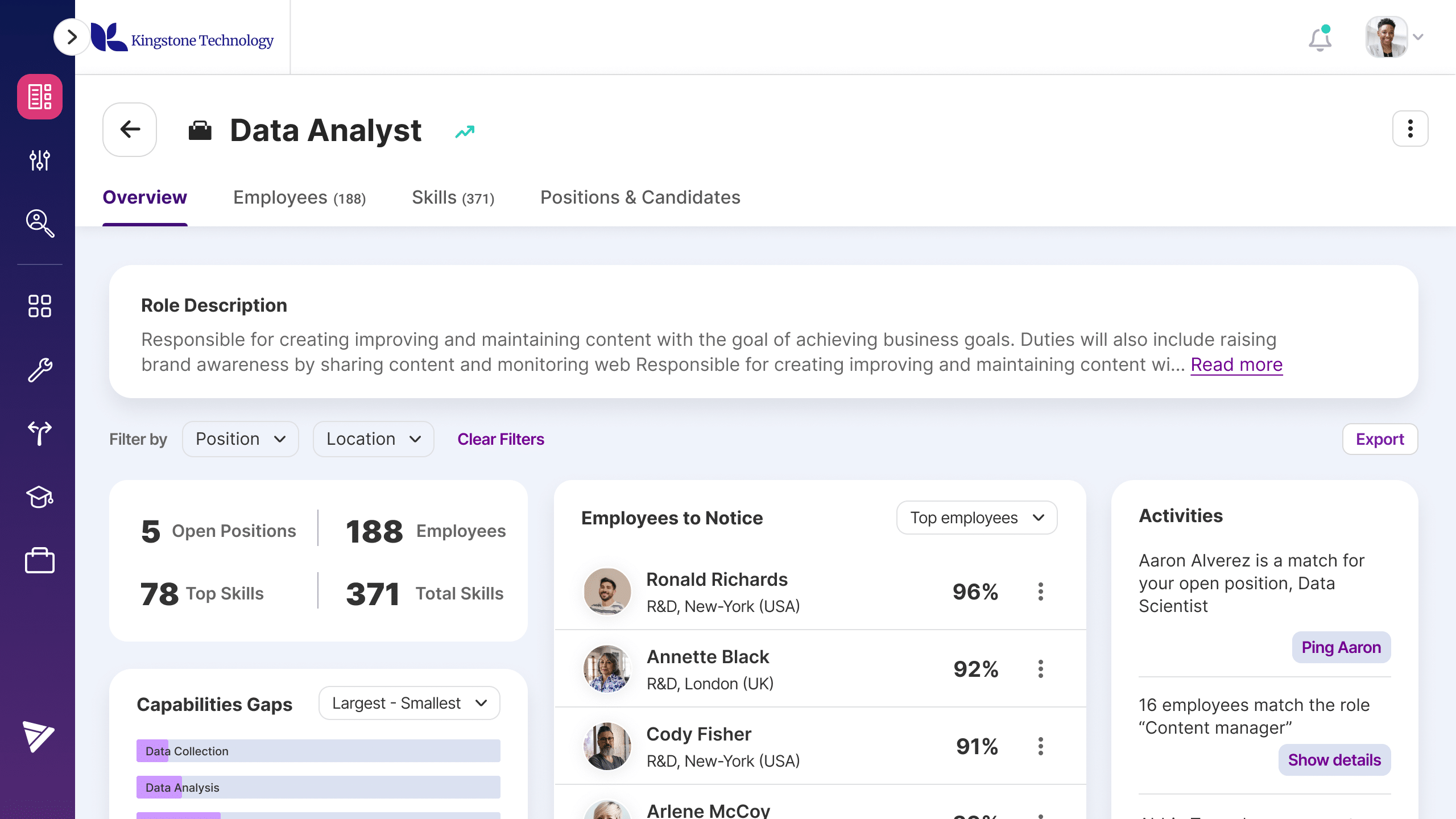Expand the sidebar with the chevron button

tap(72, 37)
